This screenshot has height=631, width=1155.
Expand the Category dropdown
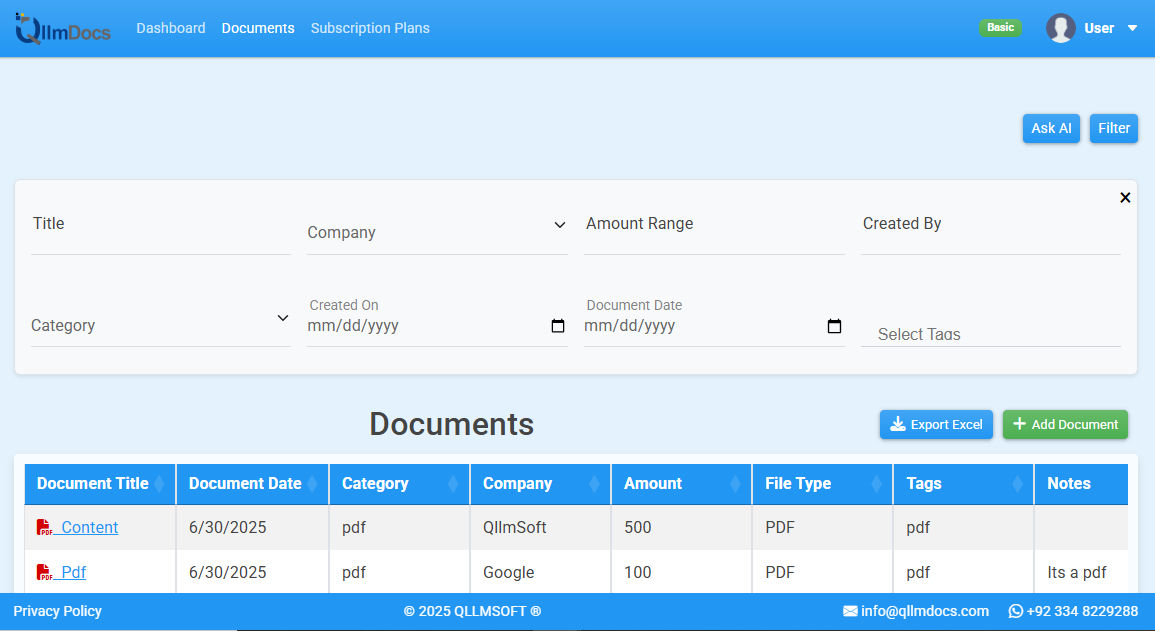[281, 317]
